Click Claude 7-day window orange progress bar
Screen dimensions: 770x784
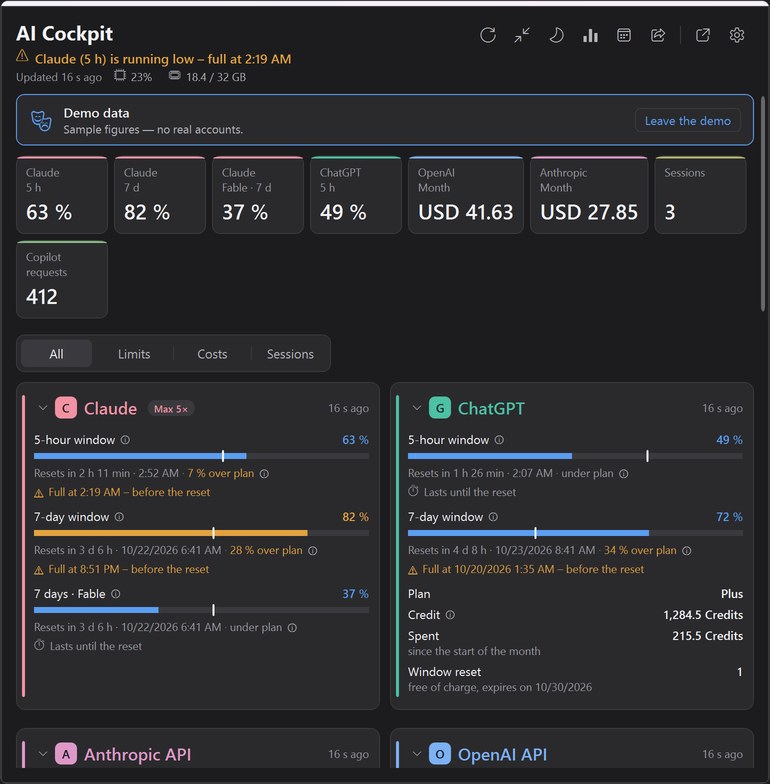202,533
